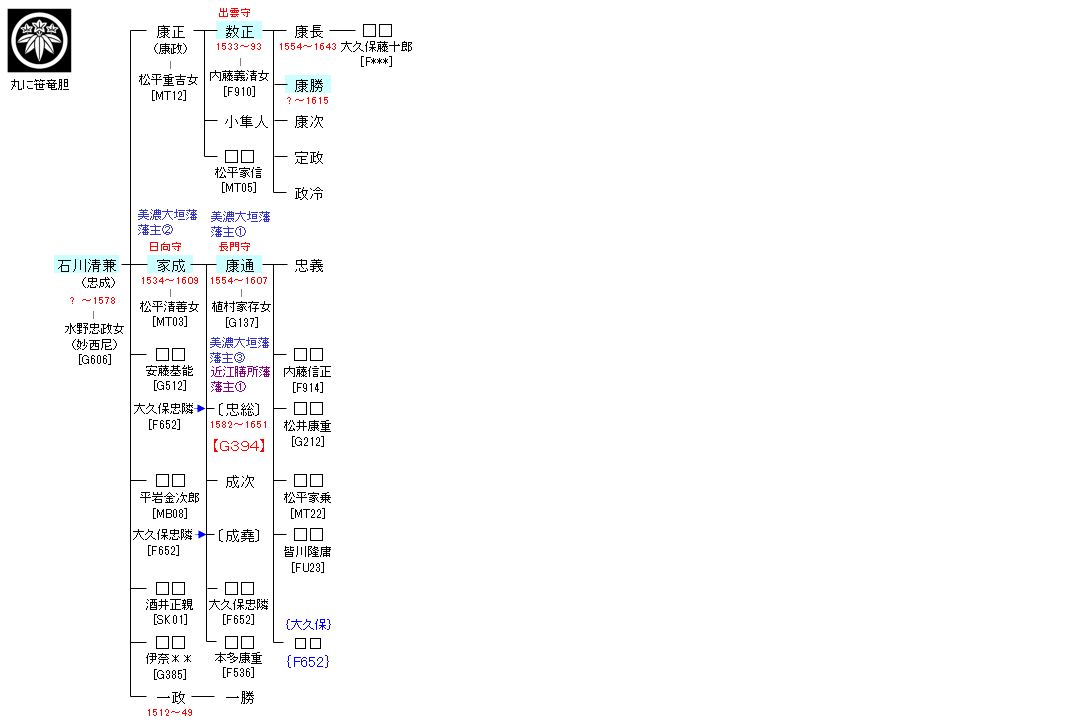
Task: Click the bamboo gentian family crest image
Action: (40, 40)
